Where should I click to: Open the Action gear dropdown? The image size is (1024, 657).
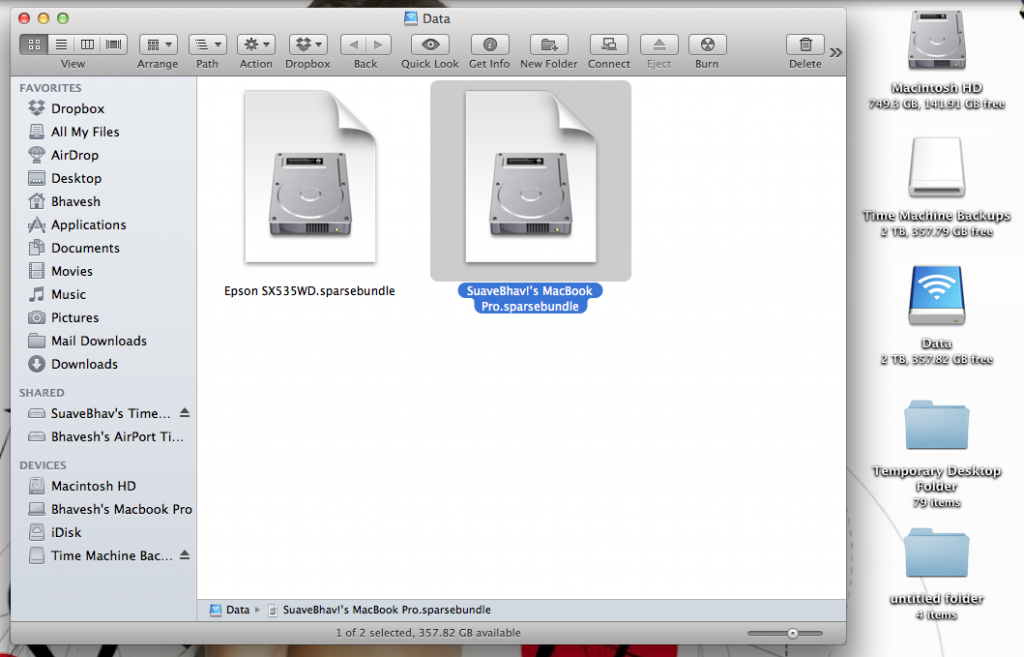click(x=256, y=45)
